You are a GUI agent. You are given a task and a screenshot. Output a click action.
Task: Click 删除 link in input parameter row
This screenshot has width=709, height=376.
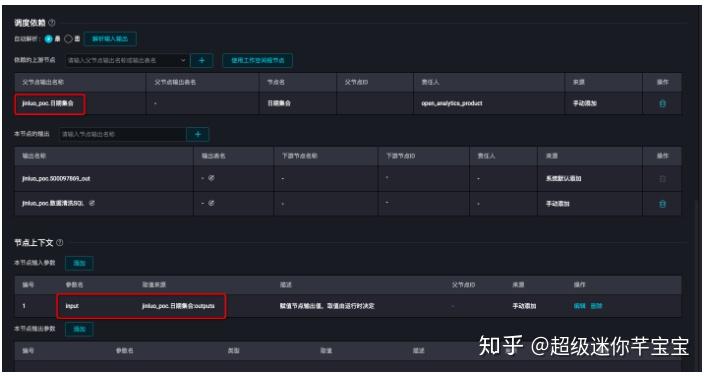(596, 306)
